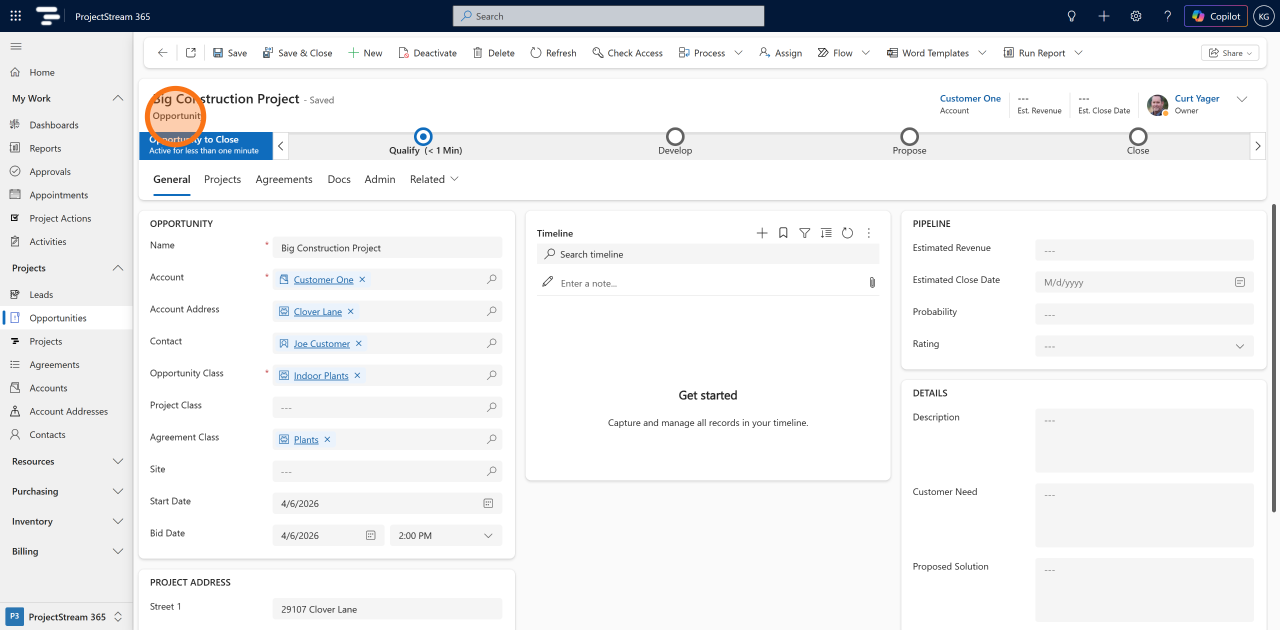Open timeline more options (three dots)
This screenshot has height=630, width=1280.
[x=869, y=233]
